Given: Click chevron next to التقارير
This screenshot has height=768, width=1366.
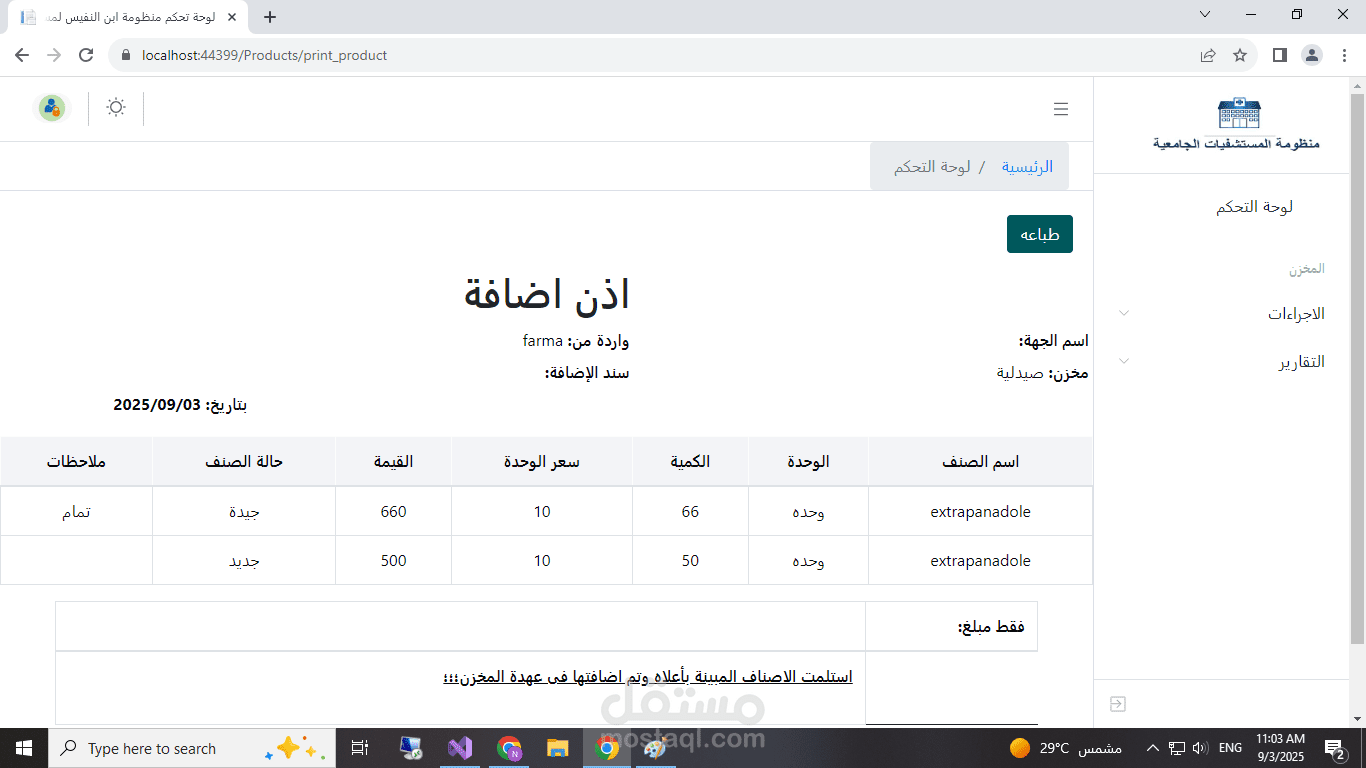Looking at the screenshot, I should pyautogui.click(x=1123, y=362).
